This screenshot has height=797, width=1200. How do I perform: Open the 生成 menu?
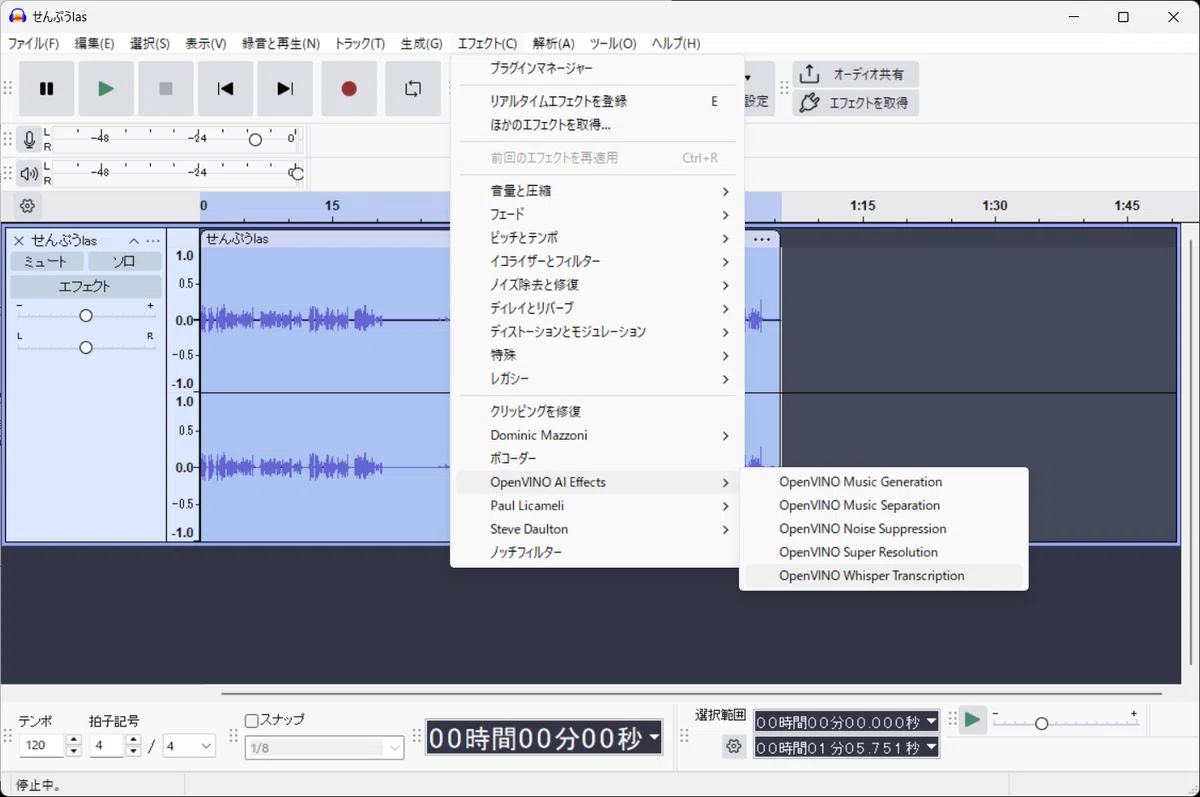[x=421, y=44]
